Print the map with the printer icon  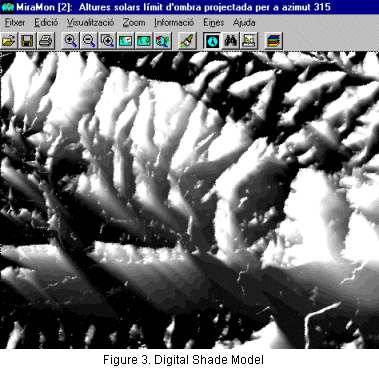[45, 41]
